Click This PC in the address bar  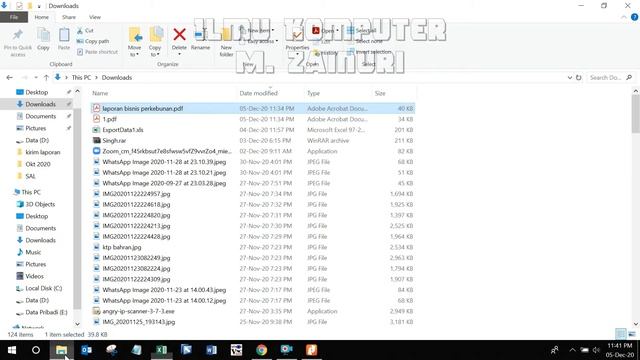pos(81,78)
